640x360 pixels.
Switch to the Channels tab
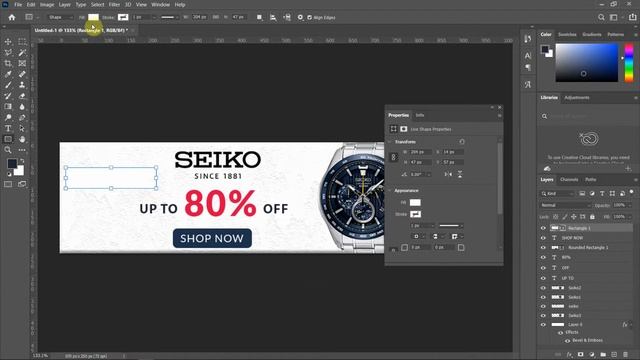point(569,180)
